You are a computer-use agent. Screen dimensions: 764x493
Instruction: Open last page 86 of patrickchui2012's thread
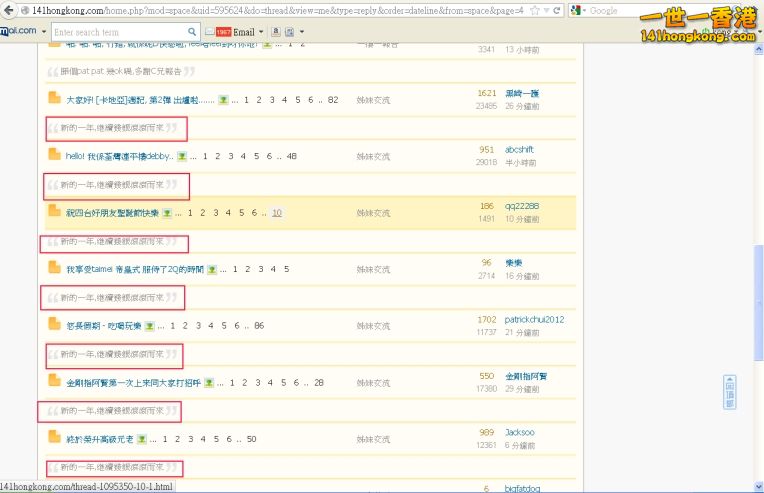(259, 326)
